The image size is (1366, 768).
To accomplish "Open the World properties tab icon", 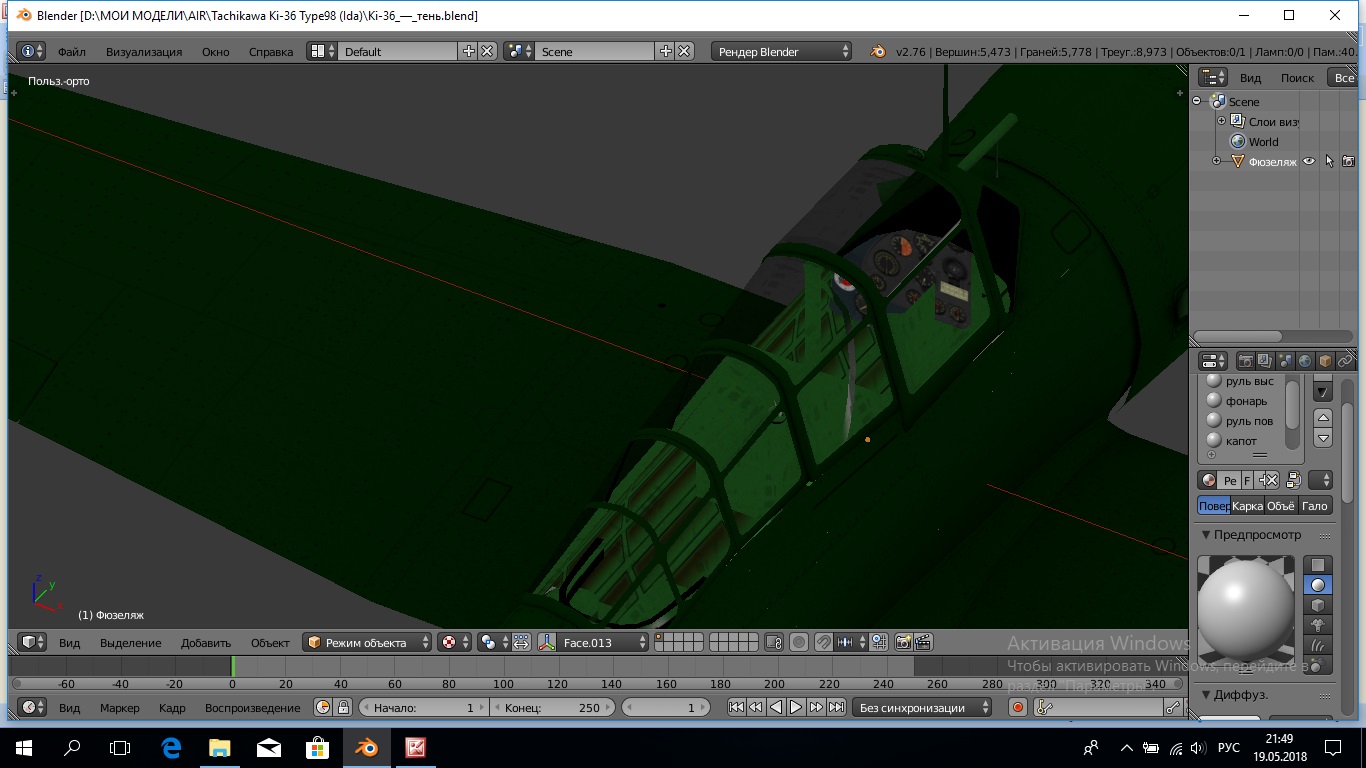I will (1304, 361).
